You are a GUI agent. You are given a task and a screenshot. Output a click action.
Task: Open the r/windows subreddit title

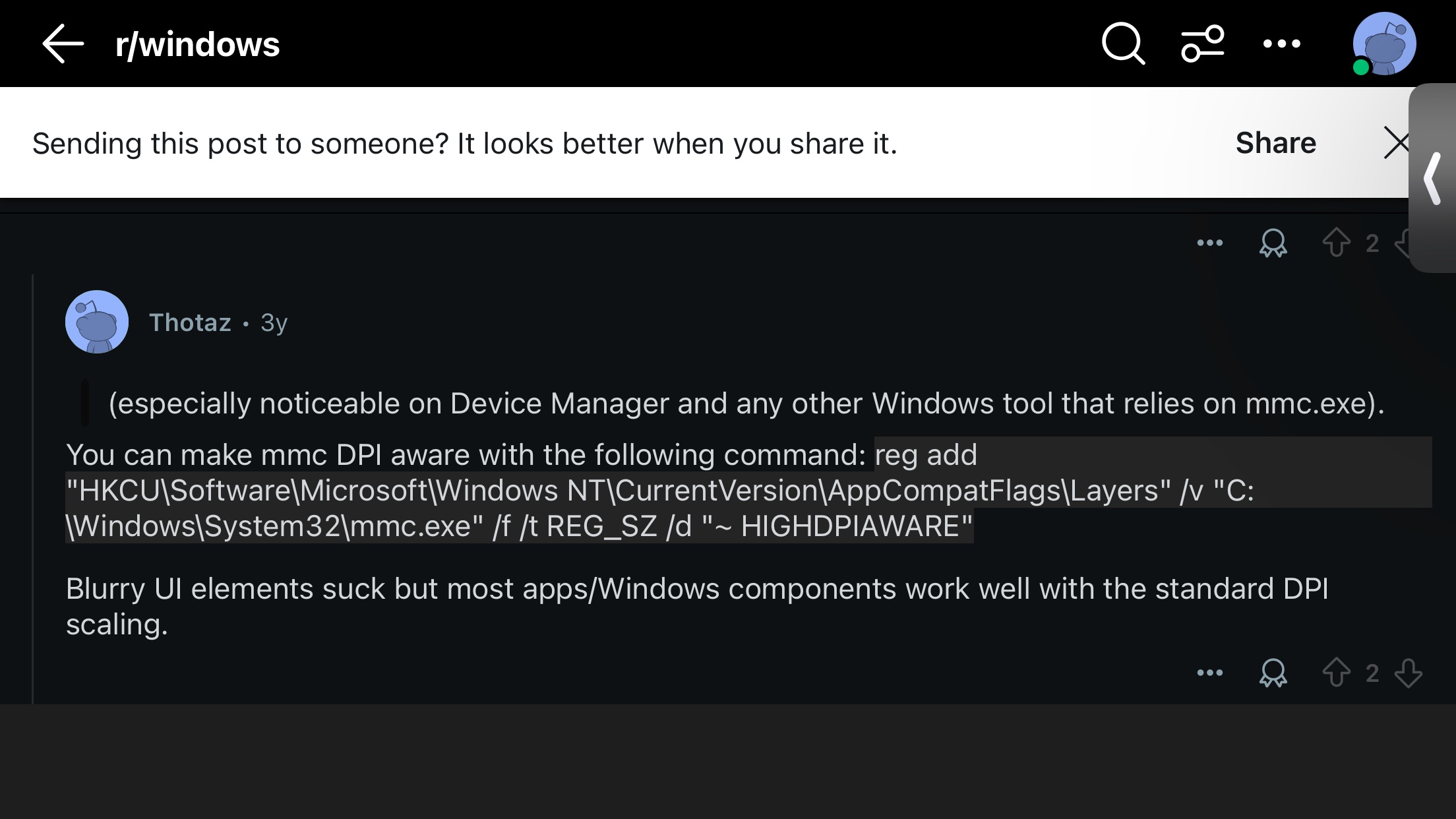pyautogui.click(x=197, y=44)
